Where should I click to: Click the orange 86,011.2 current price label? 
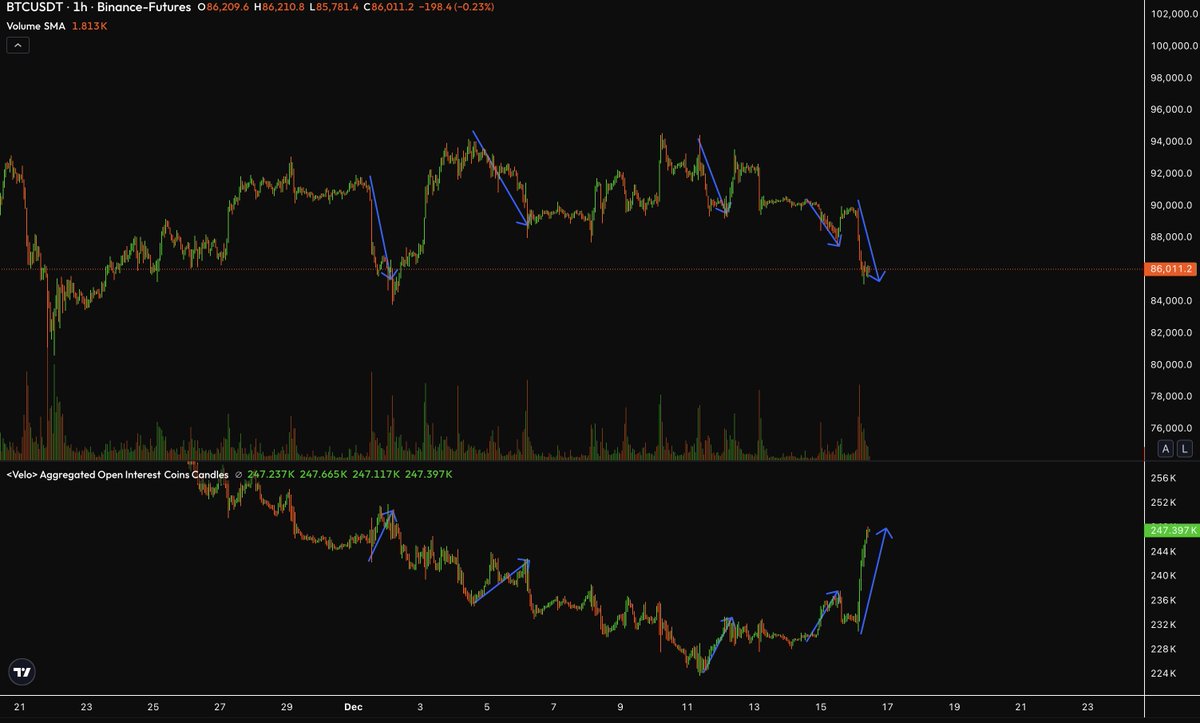[x=1171, y=269]
